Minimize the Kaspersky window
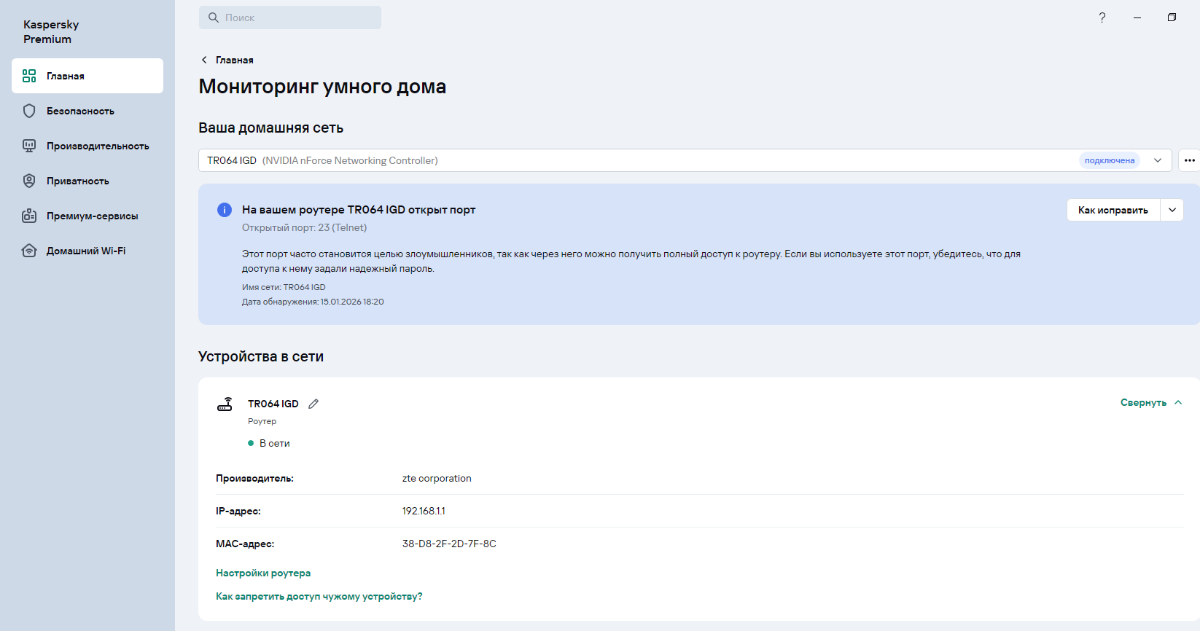 click(1137, 17)
